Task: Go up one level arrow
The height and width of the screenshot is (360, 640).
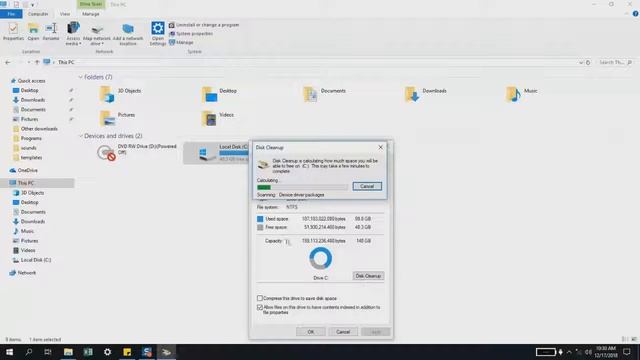Action: 37,62
